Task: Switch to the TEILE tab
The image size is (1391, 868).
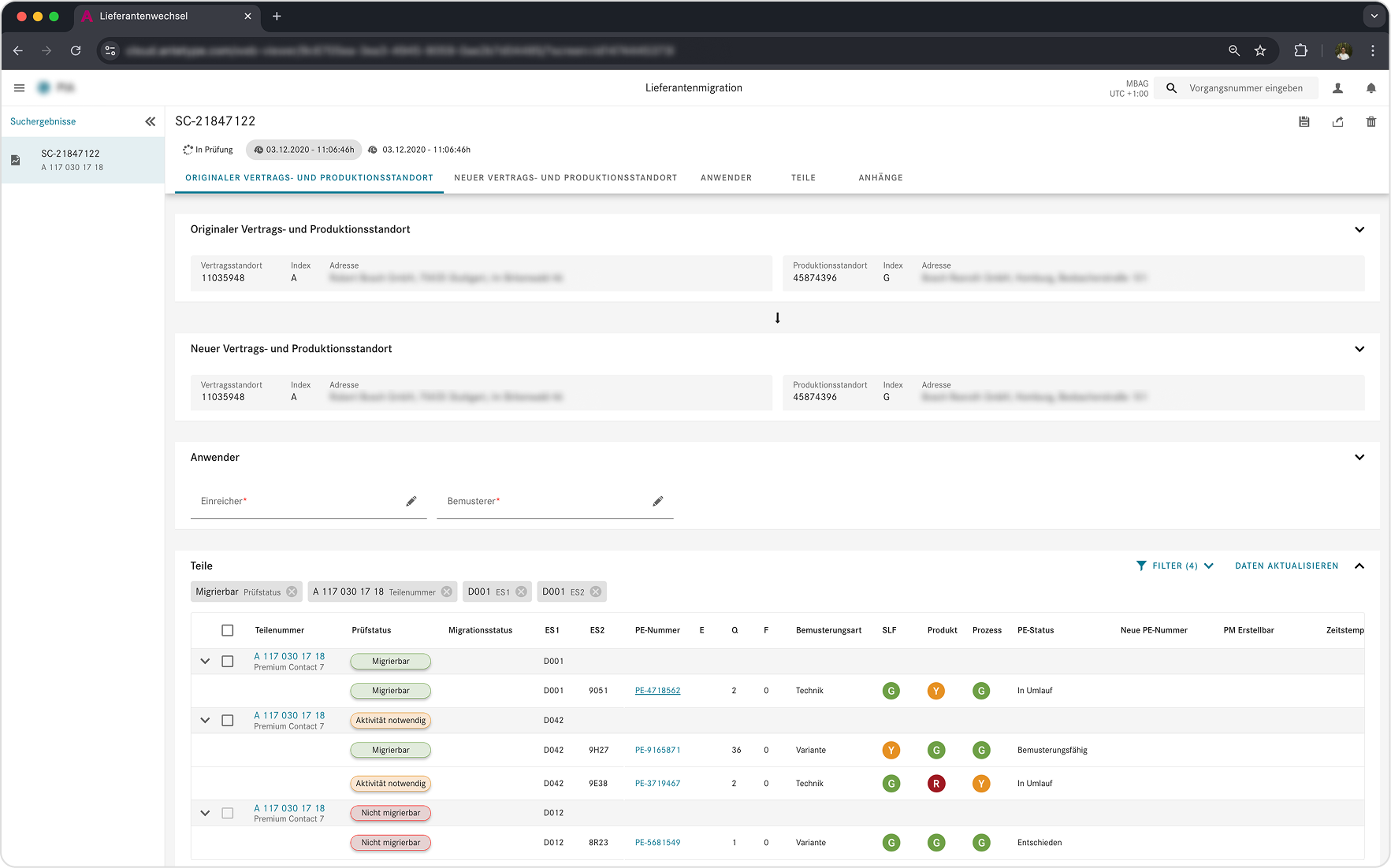Action: pos(803,178)
